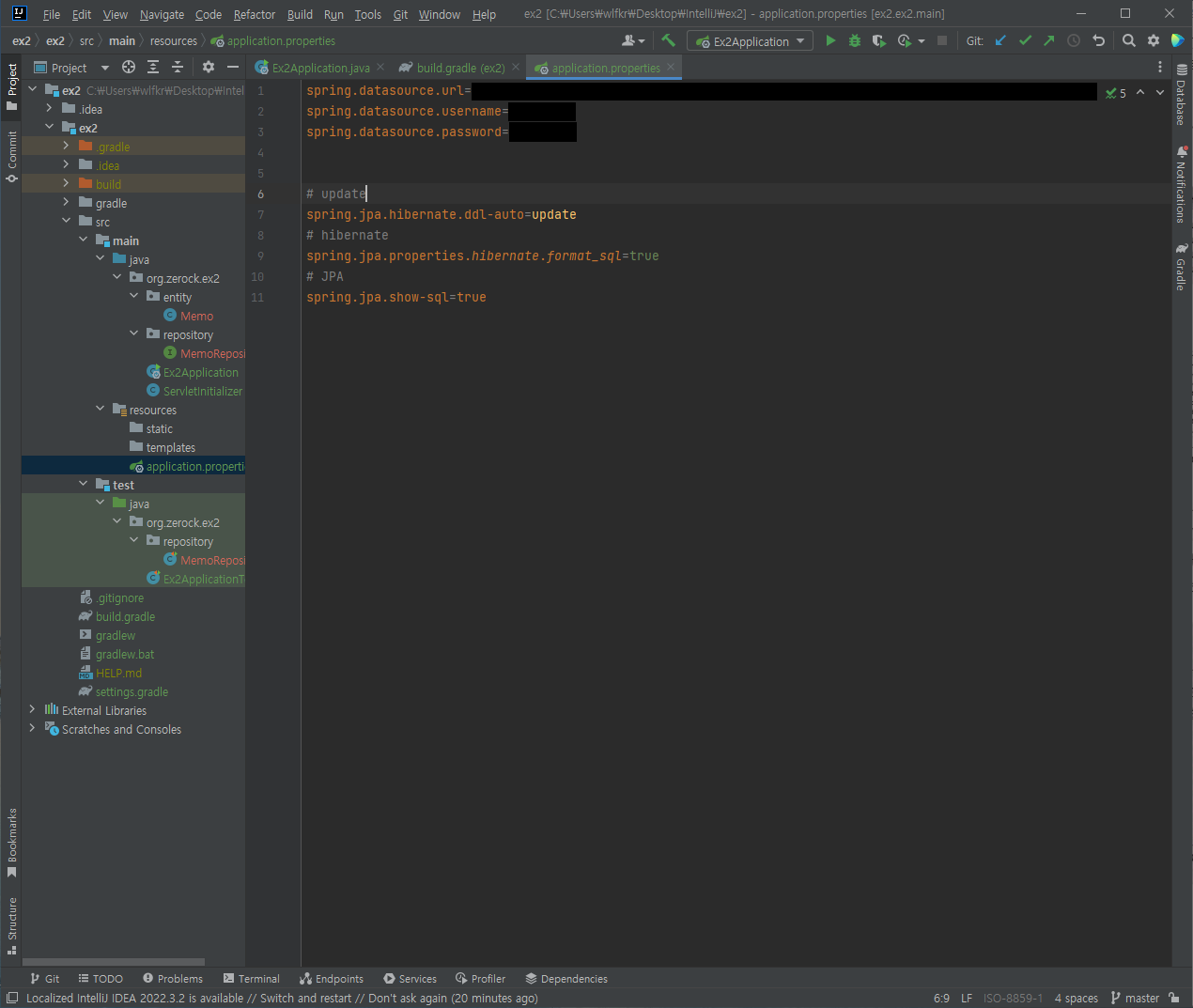Start debugging with the bug icon

pyautogui.click(x=855, y=40)
